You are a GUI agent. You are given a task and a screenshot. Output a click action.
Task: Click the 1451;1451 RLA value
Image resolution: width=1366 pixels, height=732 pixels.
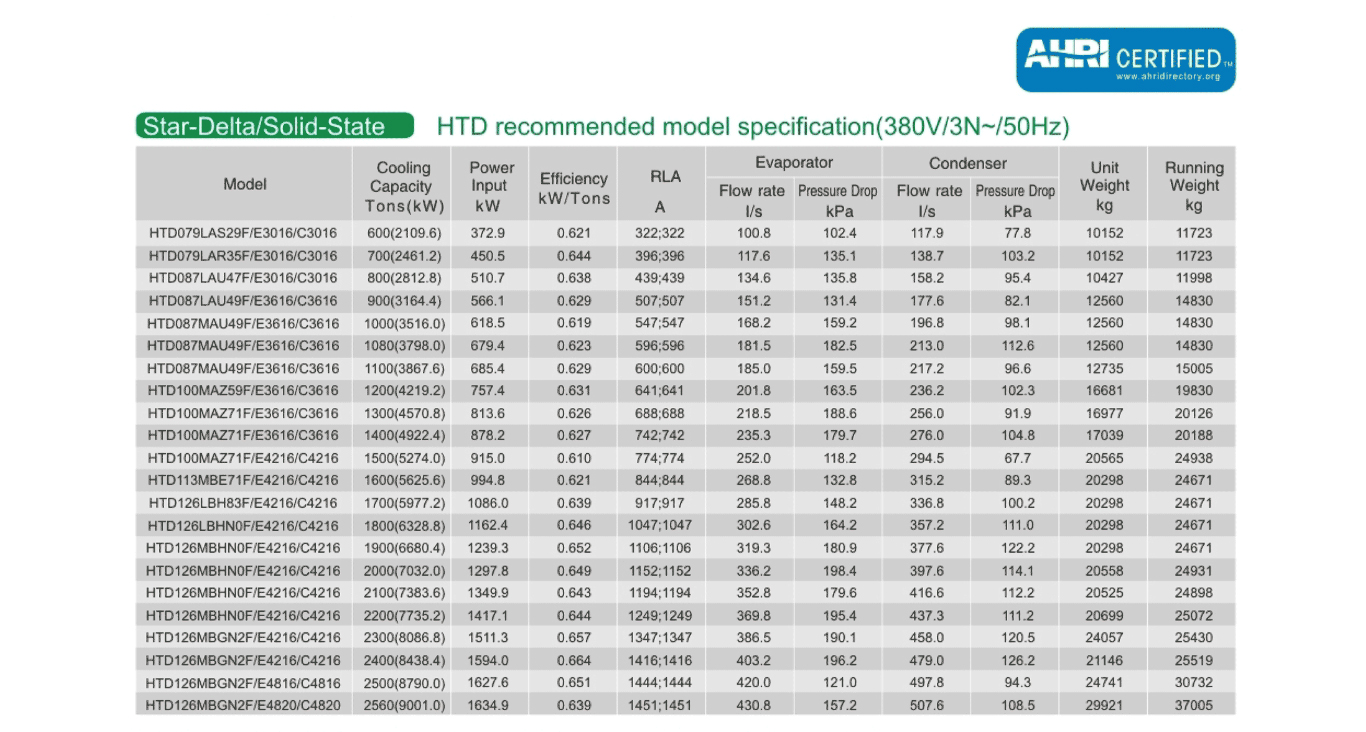(660, 706)
